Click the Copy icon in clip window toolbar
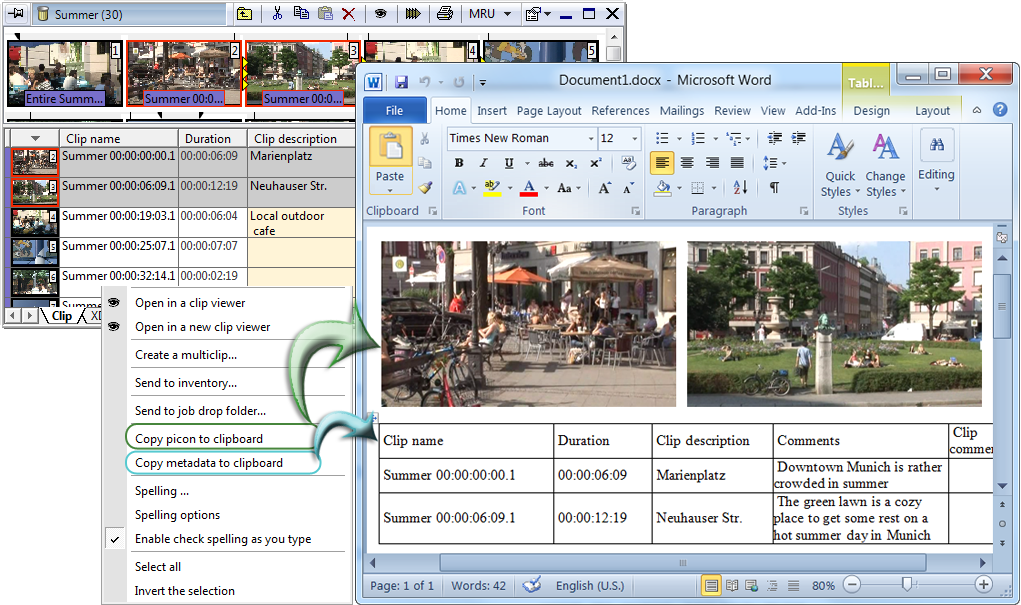The height and width of the screenshot is (605, 1021). [x=301, y=13]
